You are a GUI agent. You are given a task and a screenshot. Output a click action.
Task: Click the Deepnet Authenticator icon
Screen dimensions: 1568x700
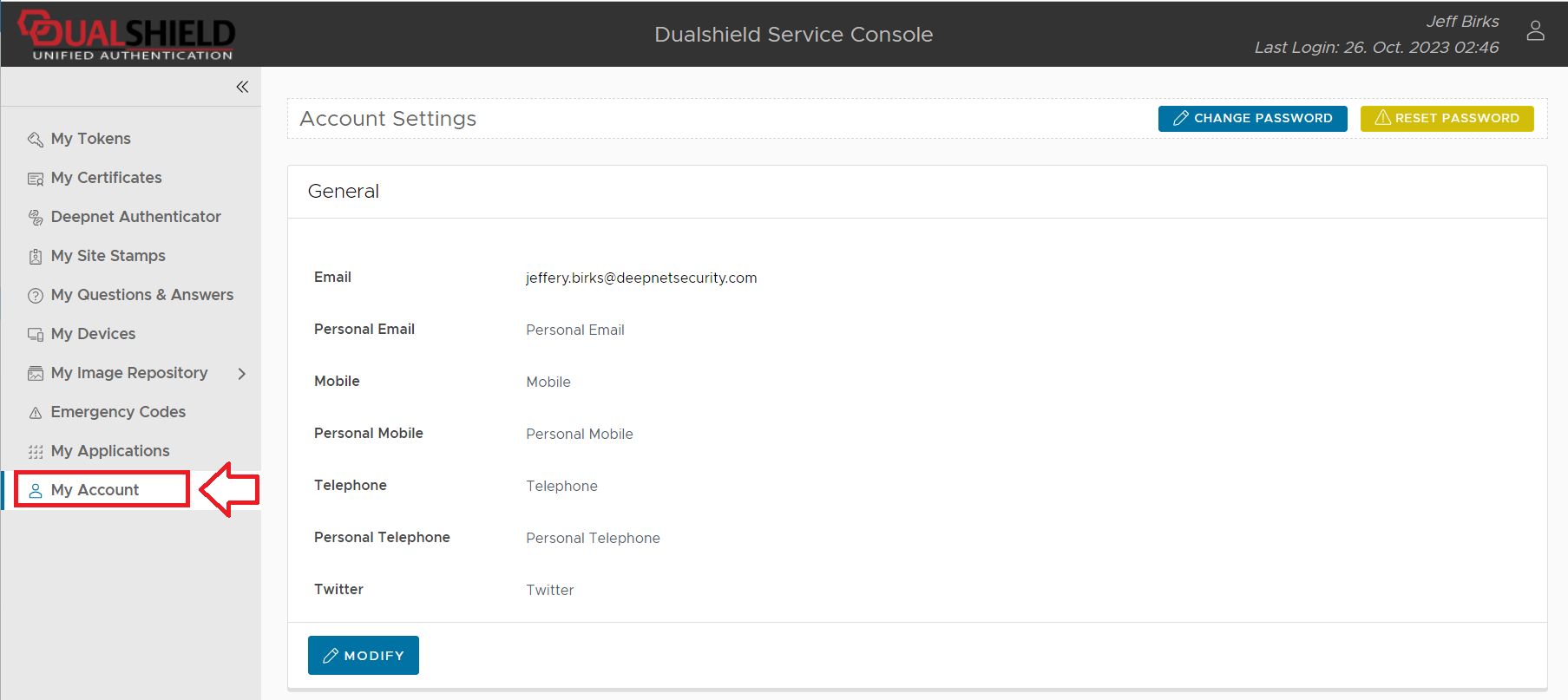tap(36, 218)
